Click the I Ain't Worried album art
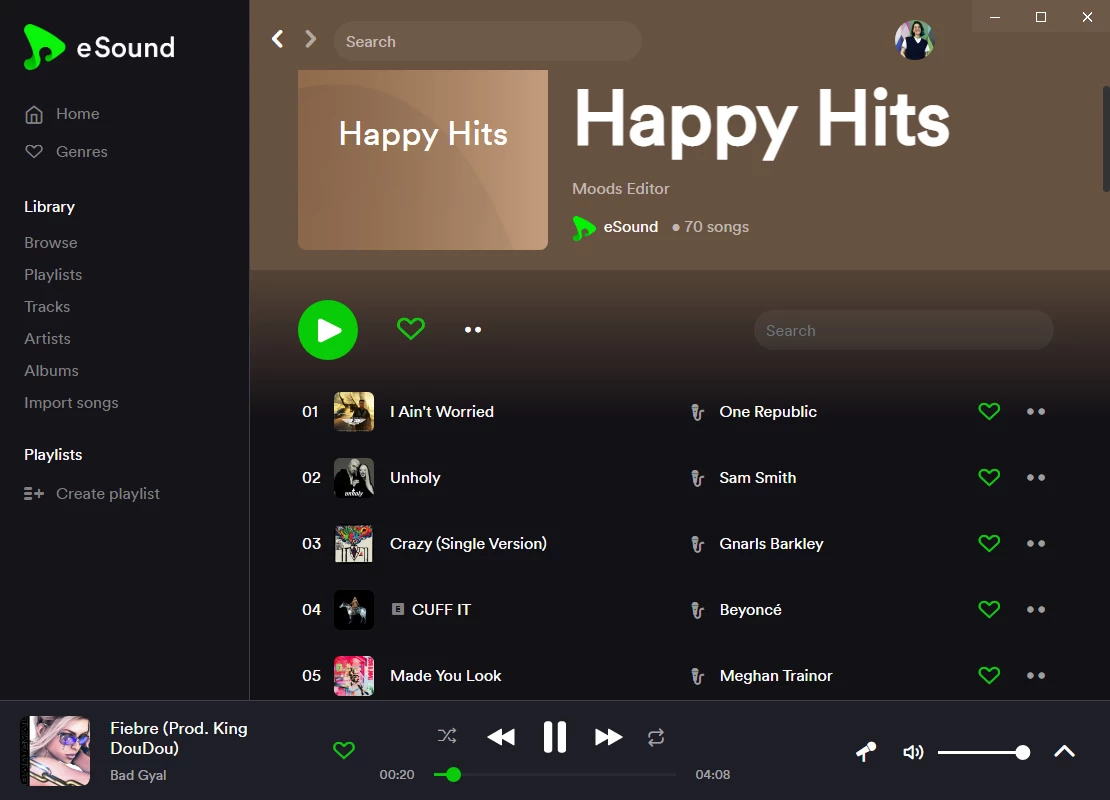The height and width of the screenshot is (800, 1110). pos(354,411)
